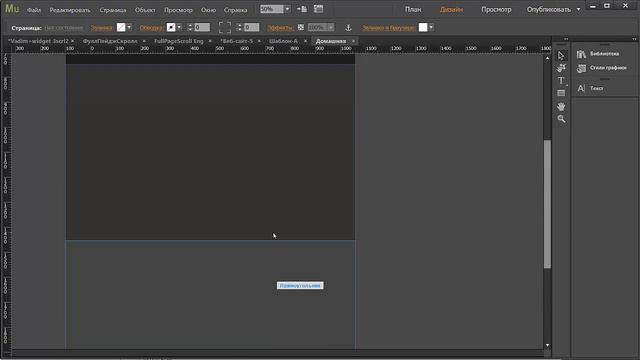The height and width of the screenshot is (360, 640).
Task: Open the browser fill dropdown arrow
Action: pyautogui.click(x=431, y=27)
